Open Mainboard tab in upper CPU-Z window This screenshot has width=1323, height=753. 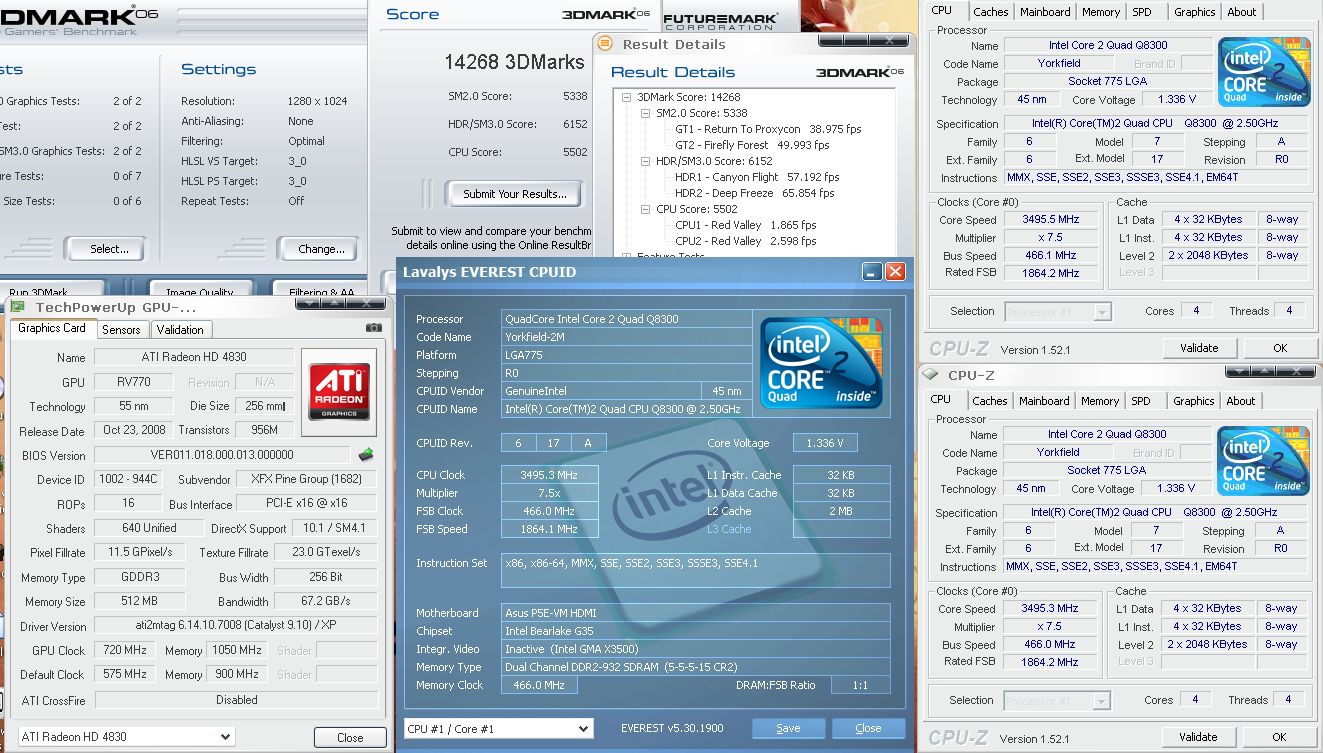pyautogui.click(x=1045, y=12)
